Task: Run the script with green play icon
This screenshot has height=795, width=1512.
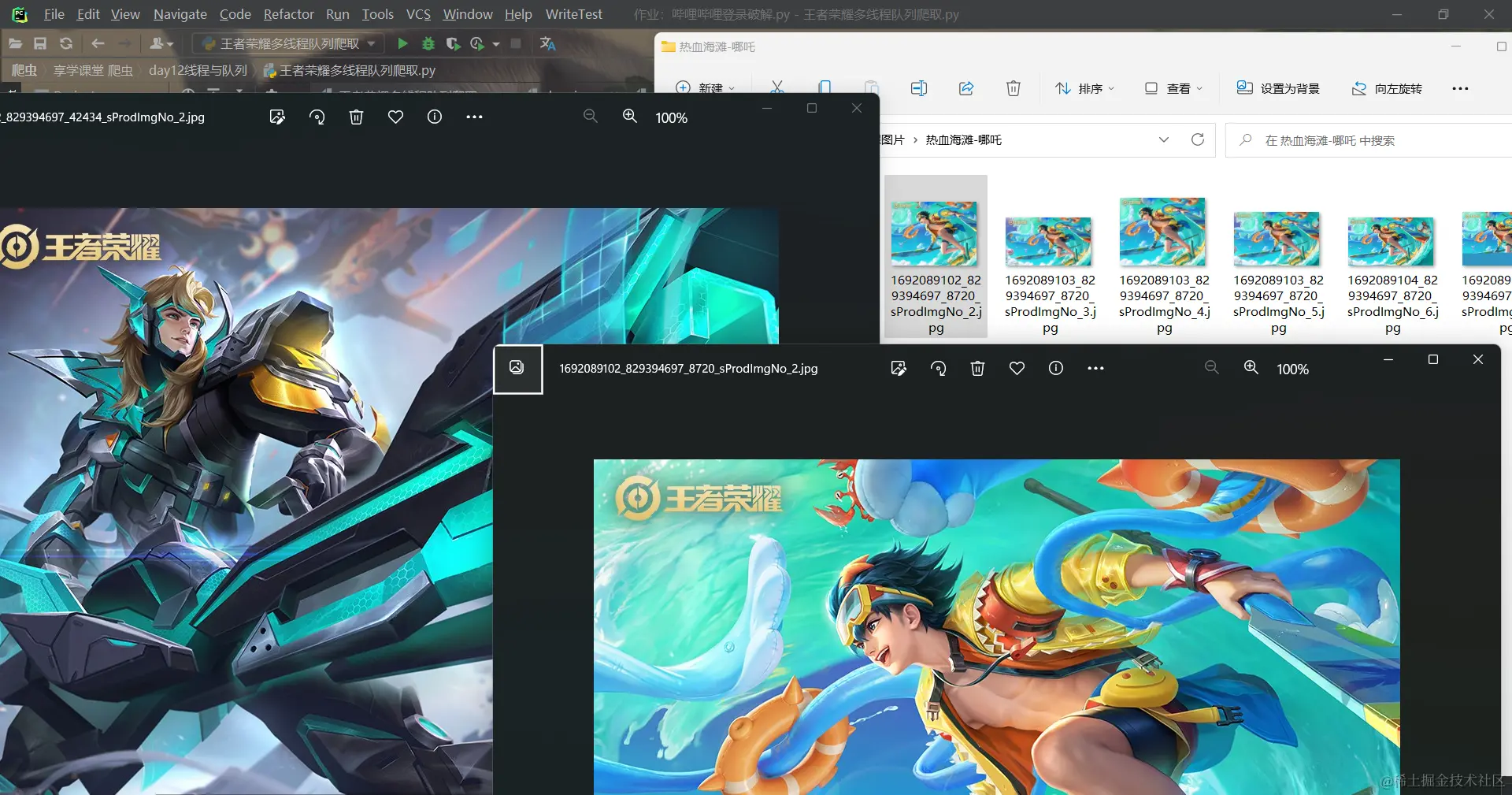Action: (x=402, y=43)
